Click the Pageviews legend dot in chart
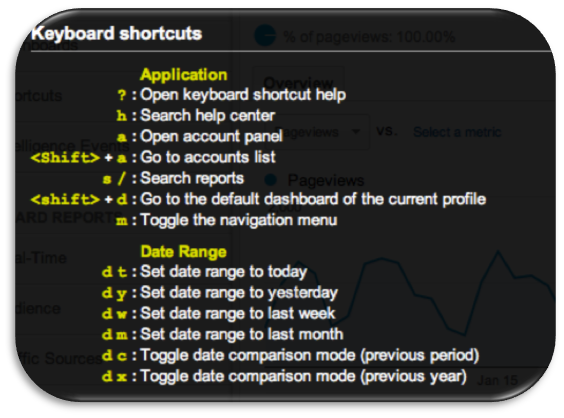 point(270,180)
